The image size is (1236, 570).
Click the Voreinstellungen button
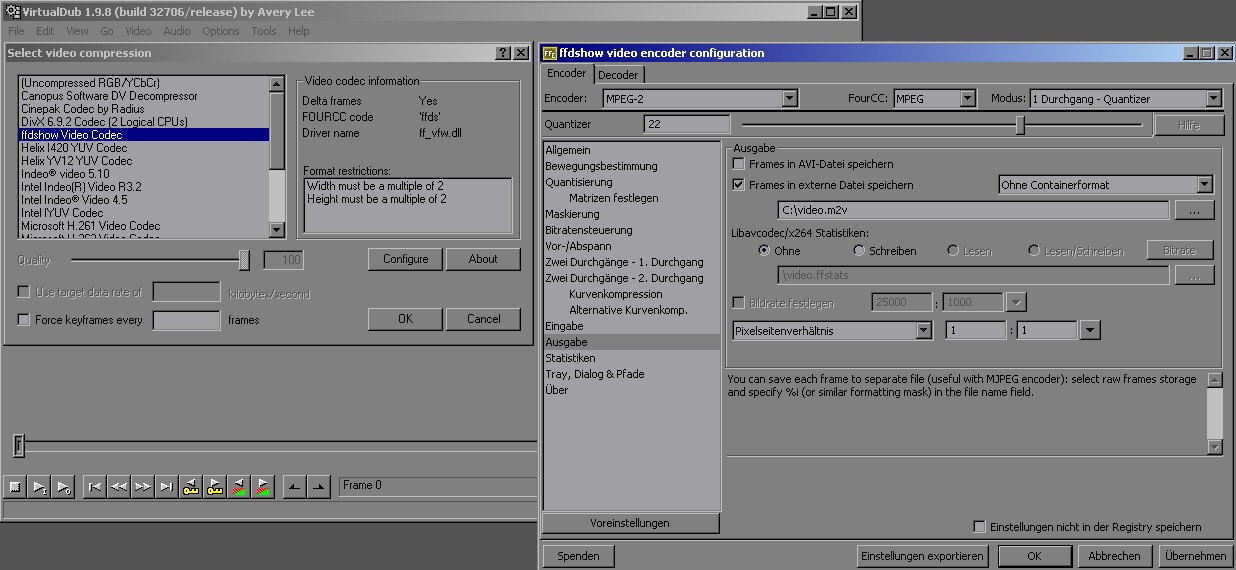coord(630,523)
